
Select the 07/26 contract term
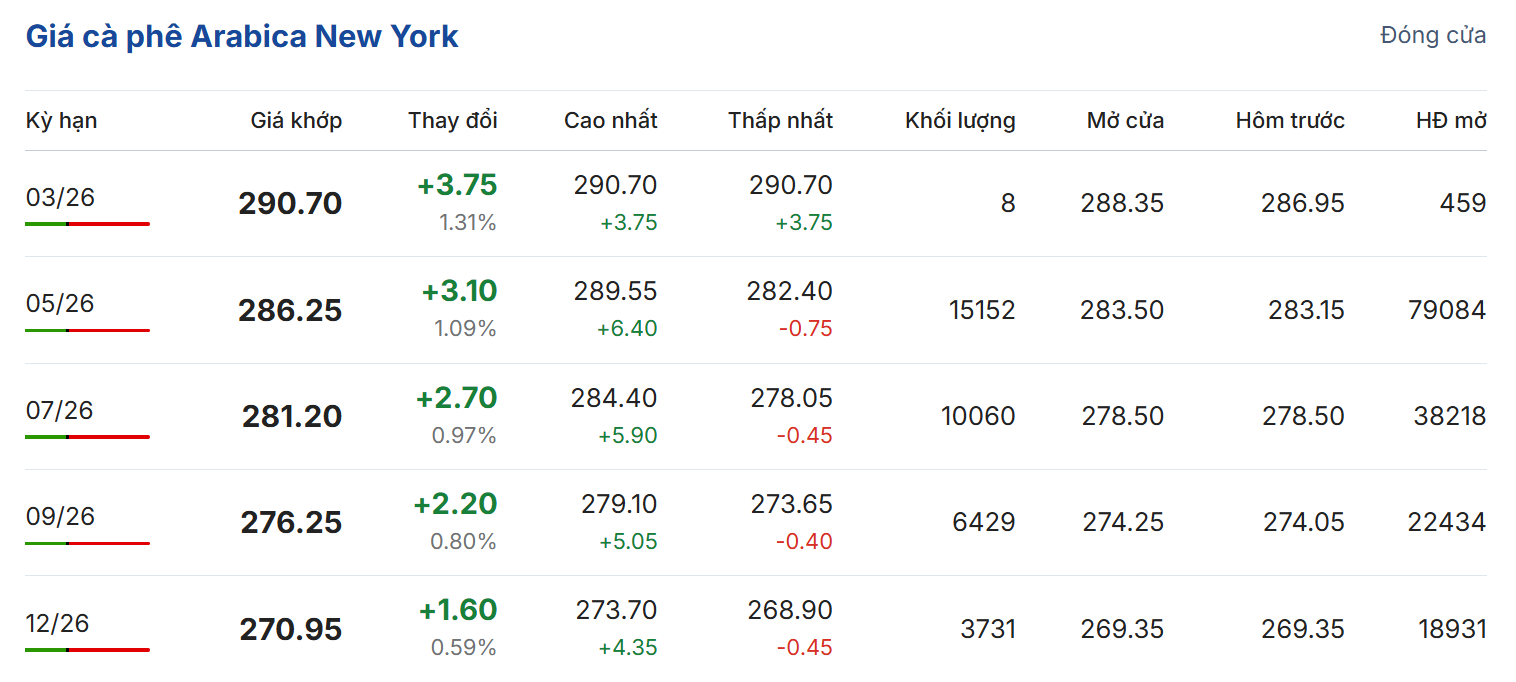[x=60, y=410]
